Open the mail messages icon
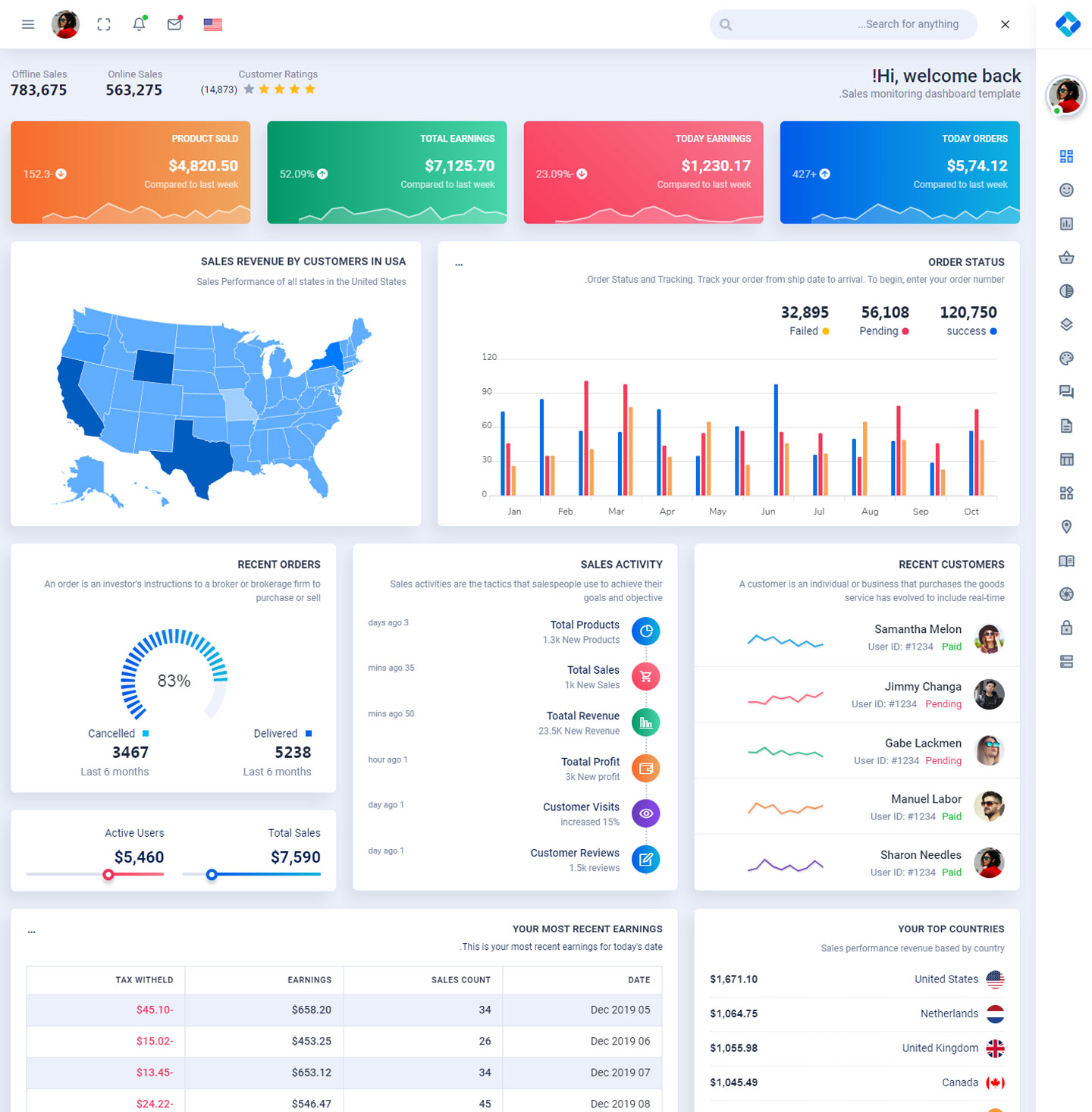This screenshot has height=1112, width=1092. (174, 24)
